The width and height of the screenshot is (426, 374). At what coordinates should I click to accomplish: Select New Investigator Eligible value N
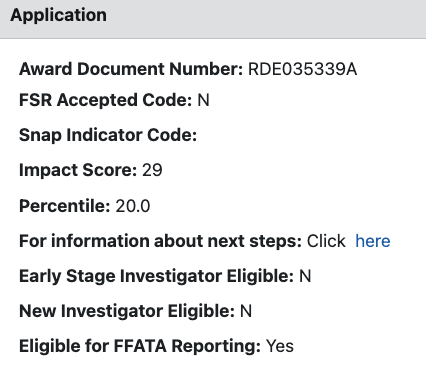click(x=246, y=311)
